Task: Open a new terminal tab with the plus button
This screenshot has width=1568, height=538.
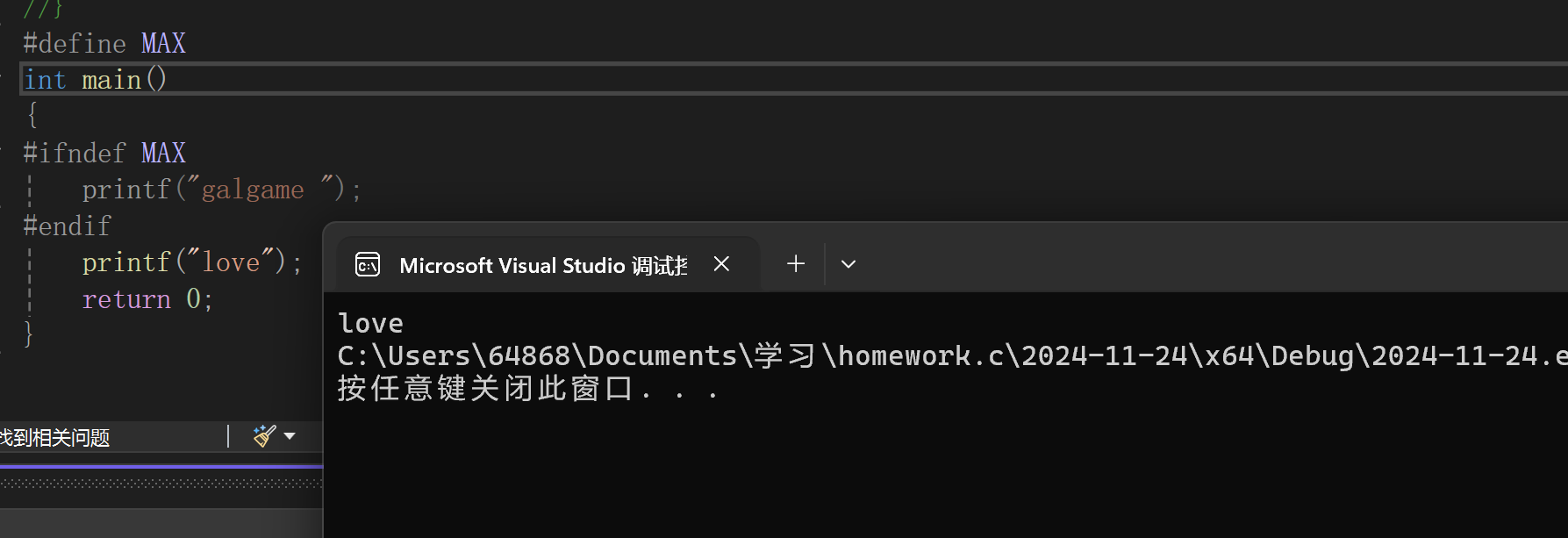Action: [x=796, y=264]
